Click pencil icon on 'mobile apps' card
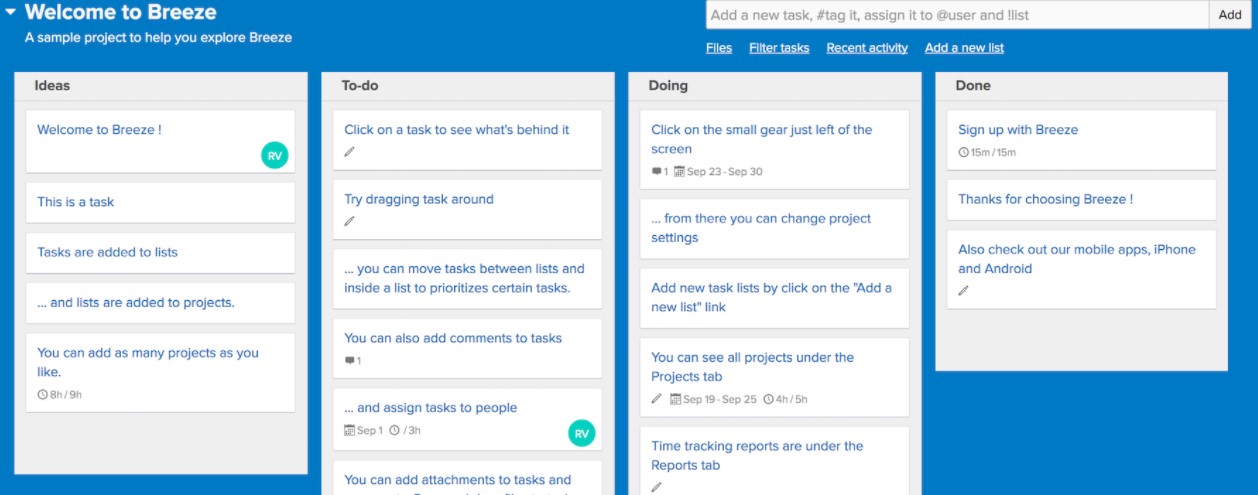This screenshot has width=1258, height=495. pyautogui.click(x=963, y=290)
